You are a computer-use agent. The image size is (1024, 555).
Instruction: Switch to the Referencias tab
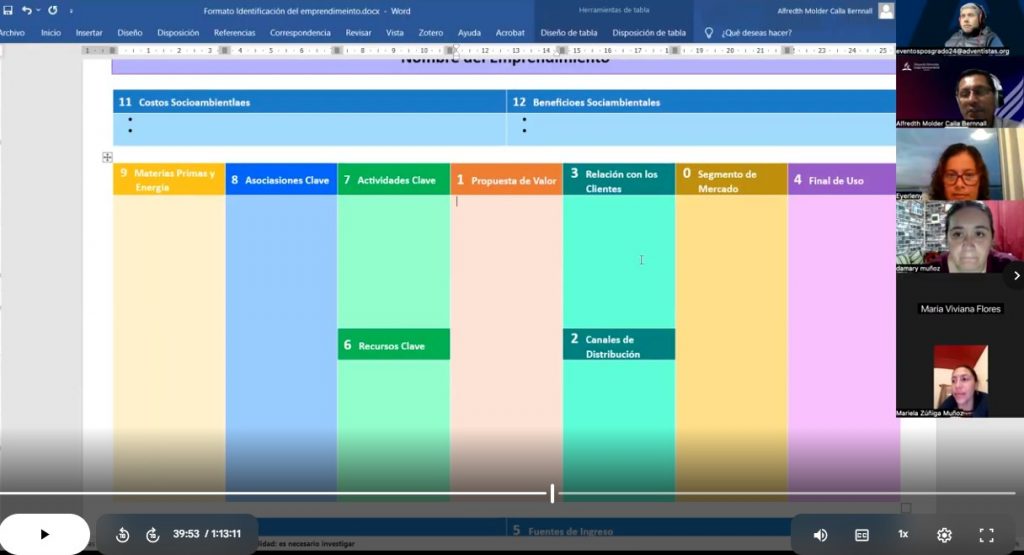coord(234,32)
